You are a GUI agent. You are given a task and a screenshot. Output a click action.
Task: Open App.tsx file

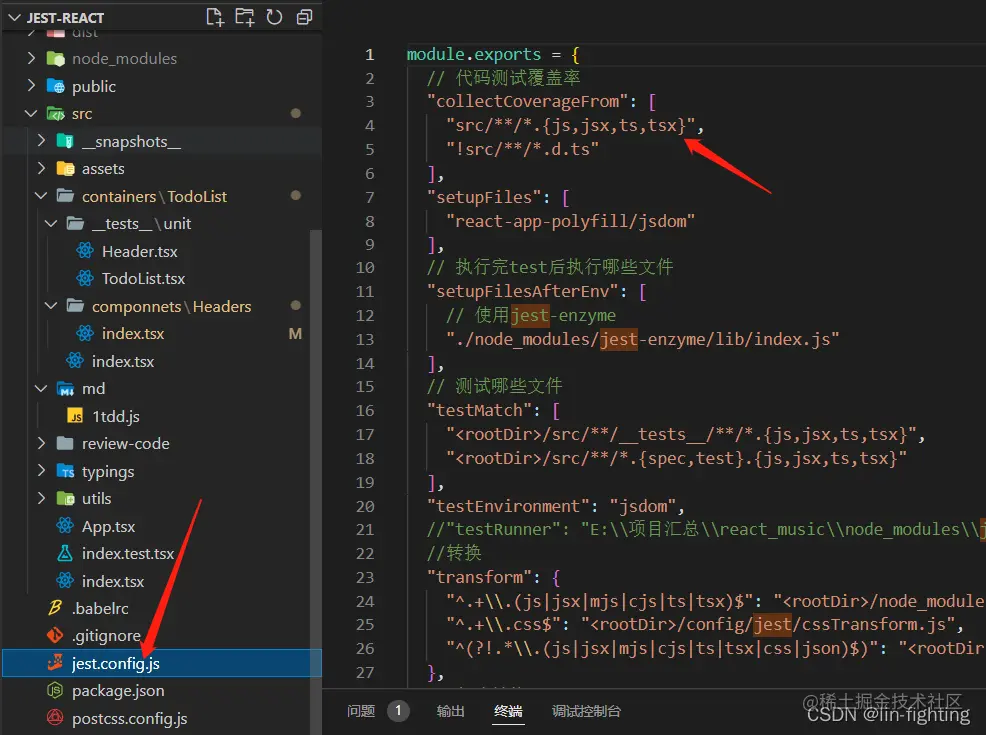tap(108, 526)
